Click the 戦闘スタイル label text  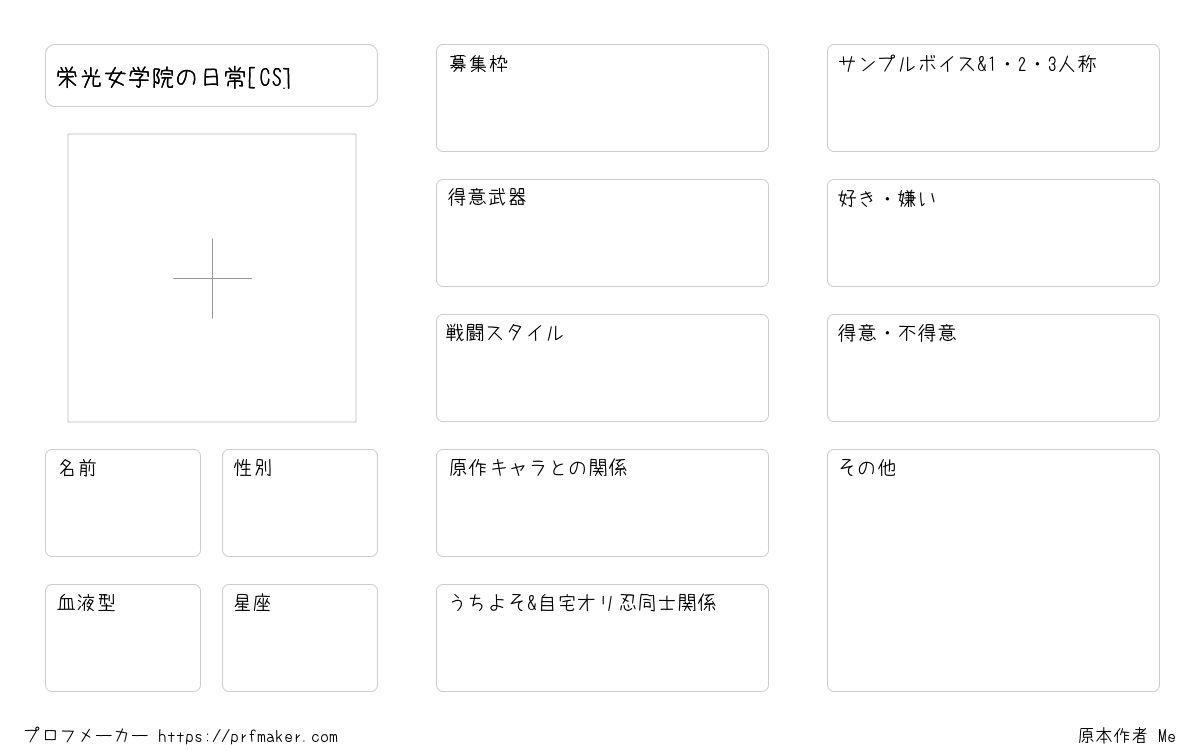(x=505, y=333)
